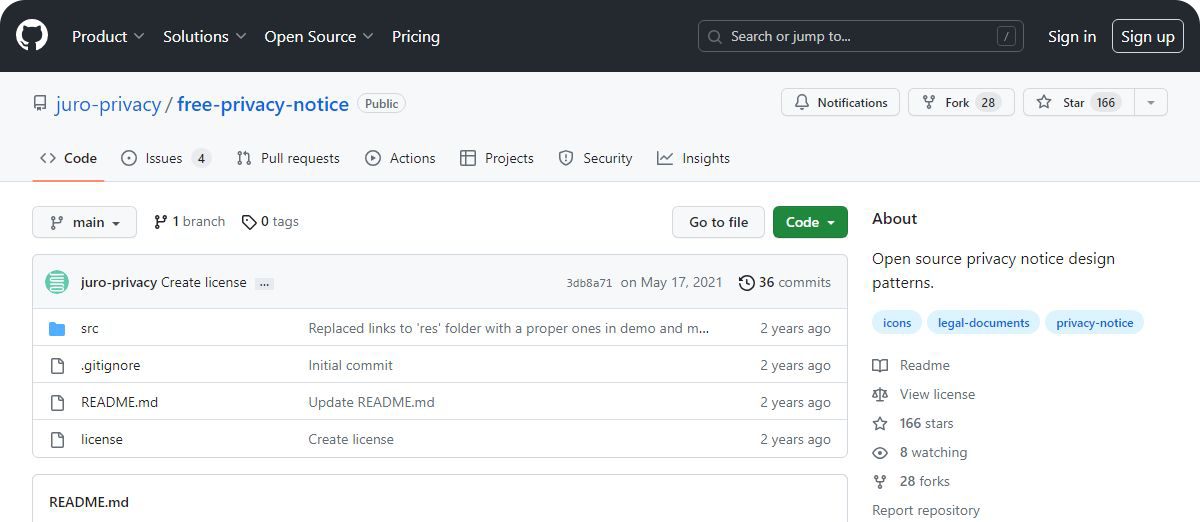Switch to the Projects tab
The image size is (1200, 522).
tap(497, 158)
